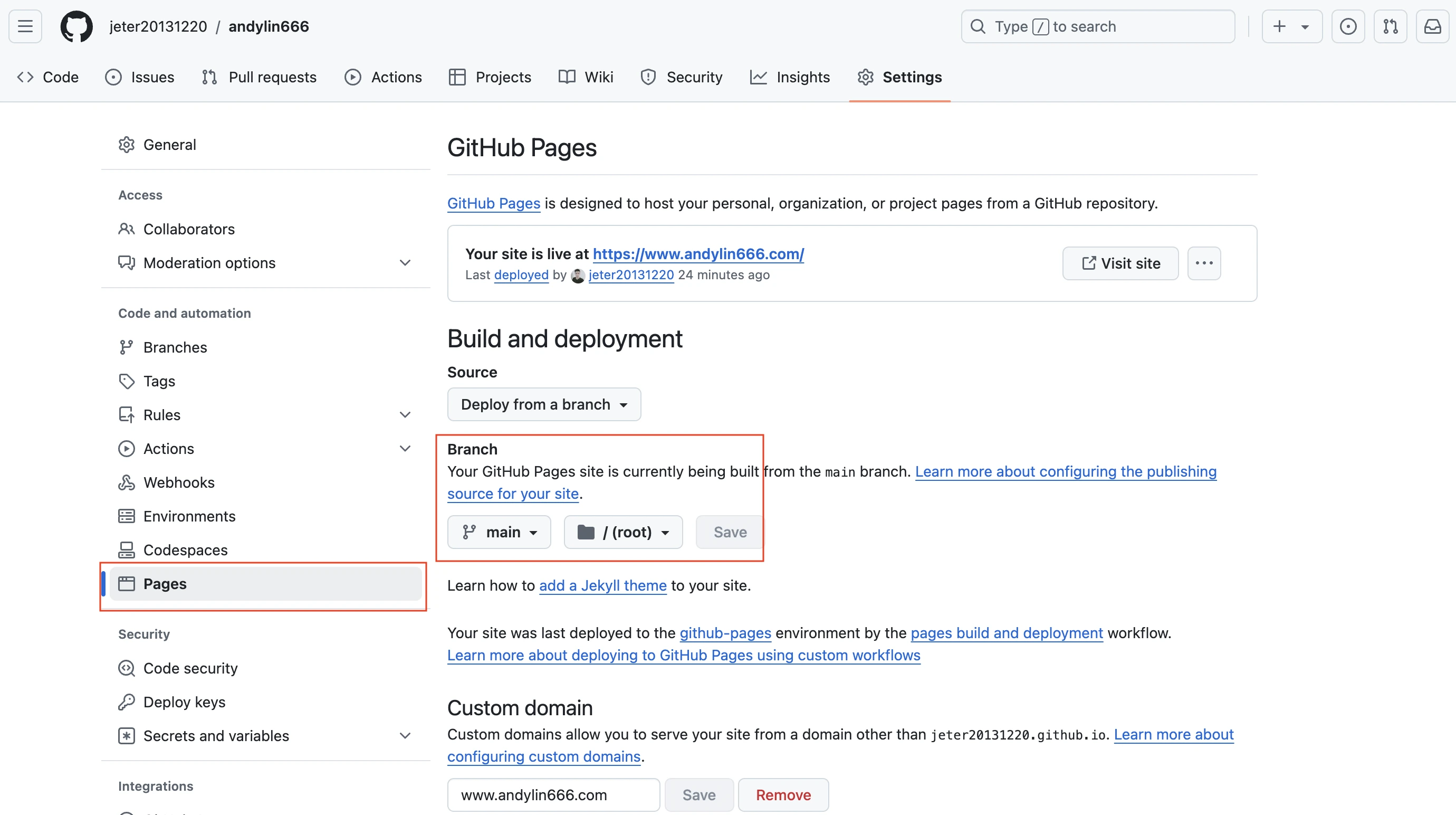This screenshot has height=815, width=1456.
Task: Open the Security tab
Action: coord(681,78)
